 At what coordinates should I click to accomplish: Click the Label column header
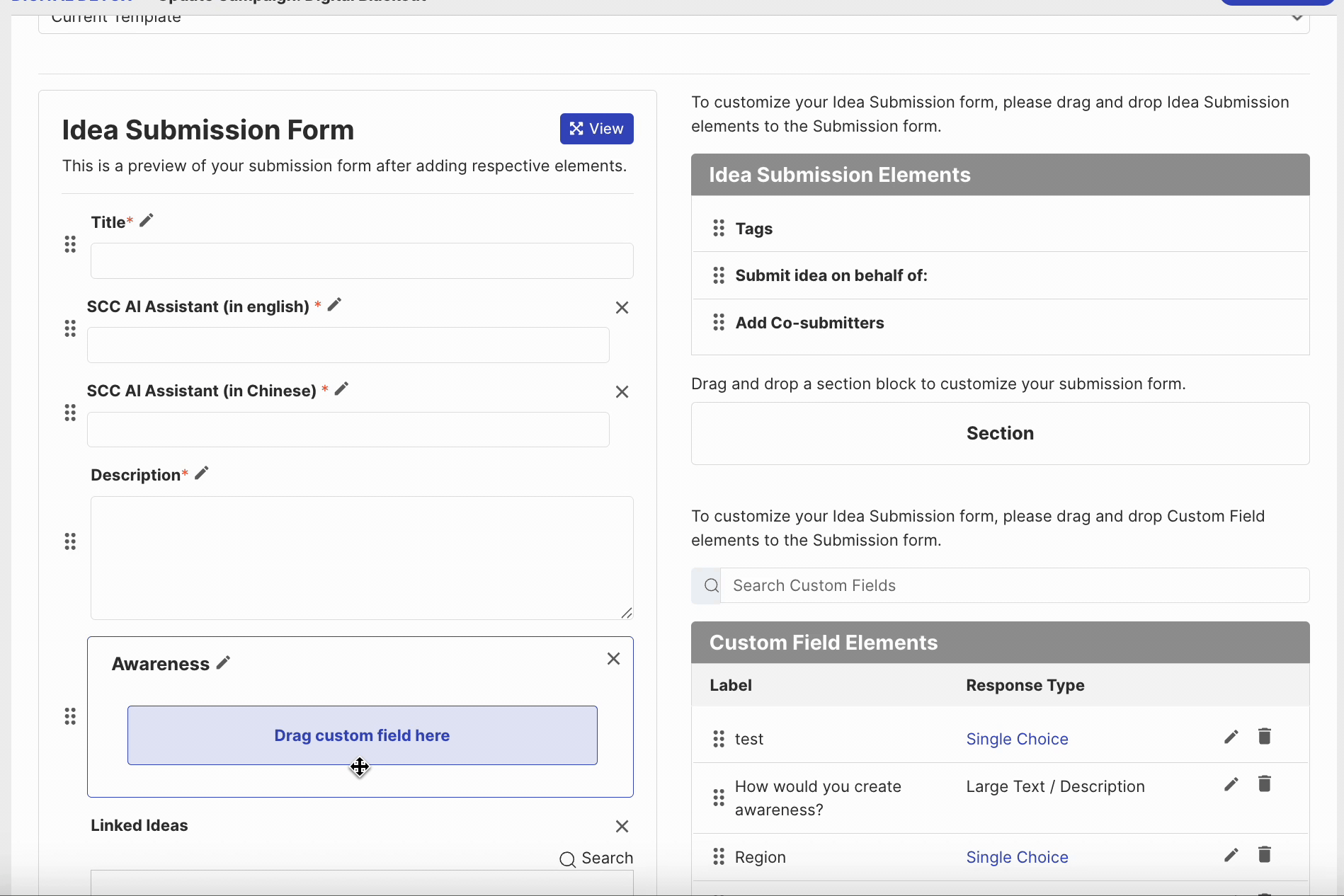(731, 685)
